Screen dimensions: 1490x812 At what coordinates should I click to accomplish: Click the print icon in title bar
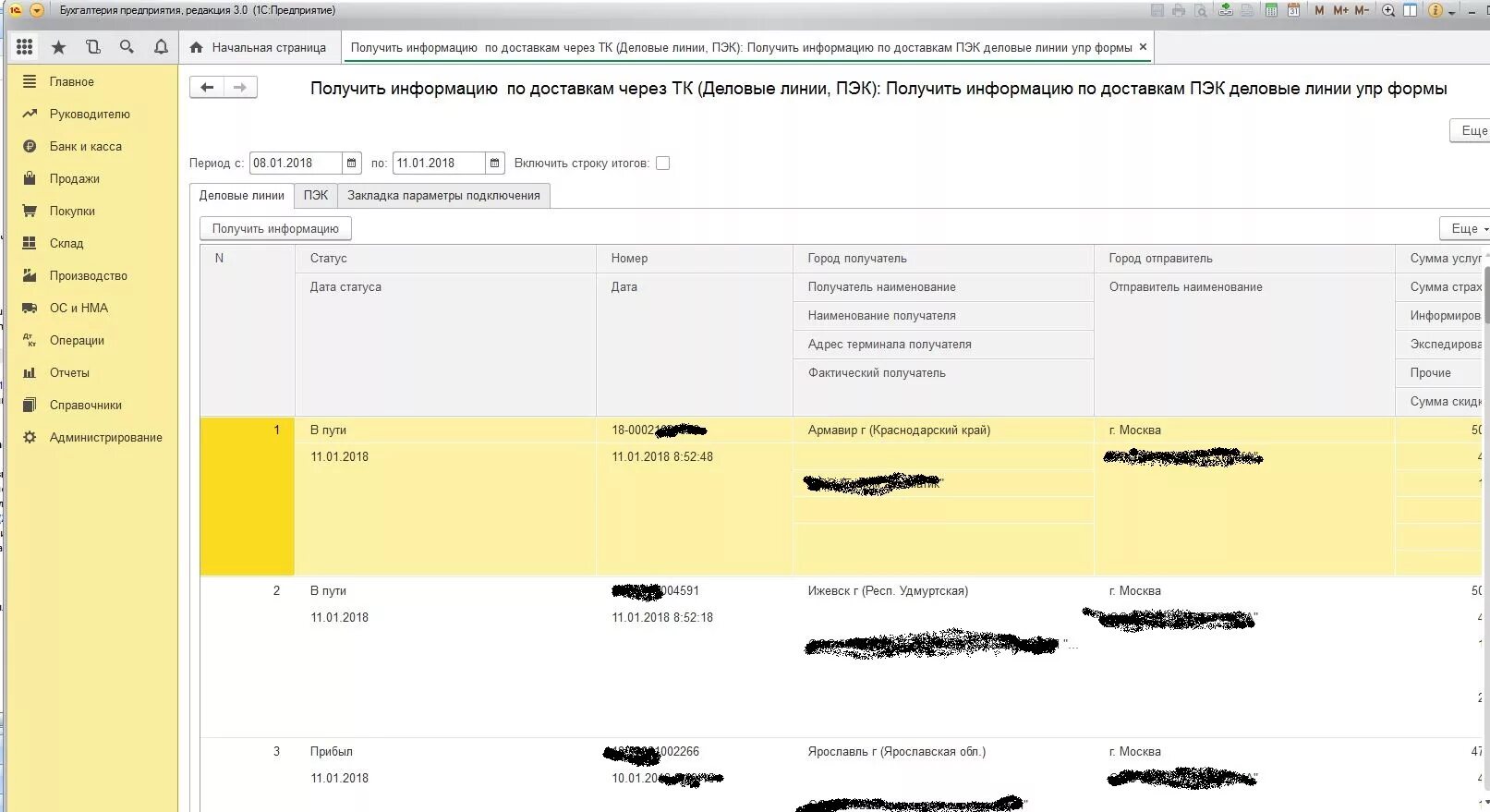pos(1179,10)
